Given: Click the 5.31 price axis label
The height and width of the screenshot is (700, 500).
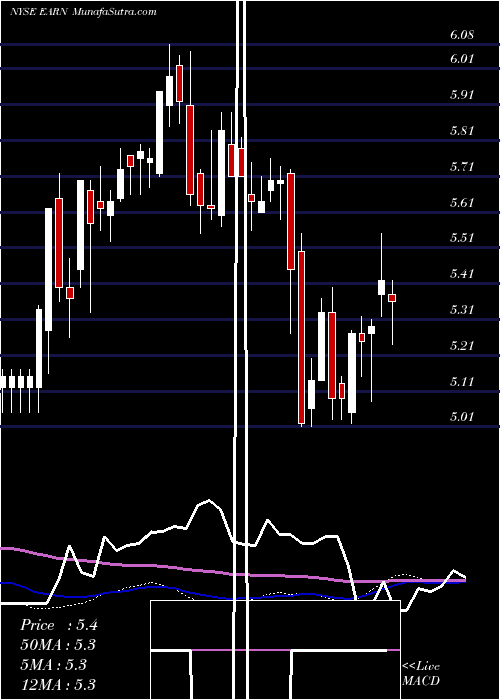Looking at the screenshot, I should point(462,309).
